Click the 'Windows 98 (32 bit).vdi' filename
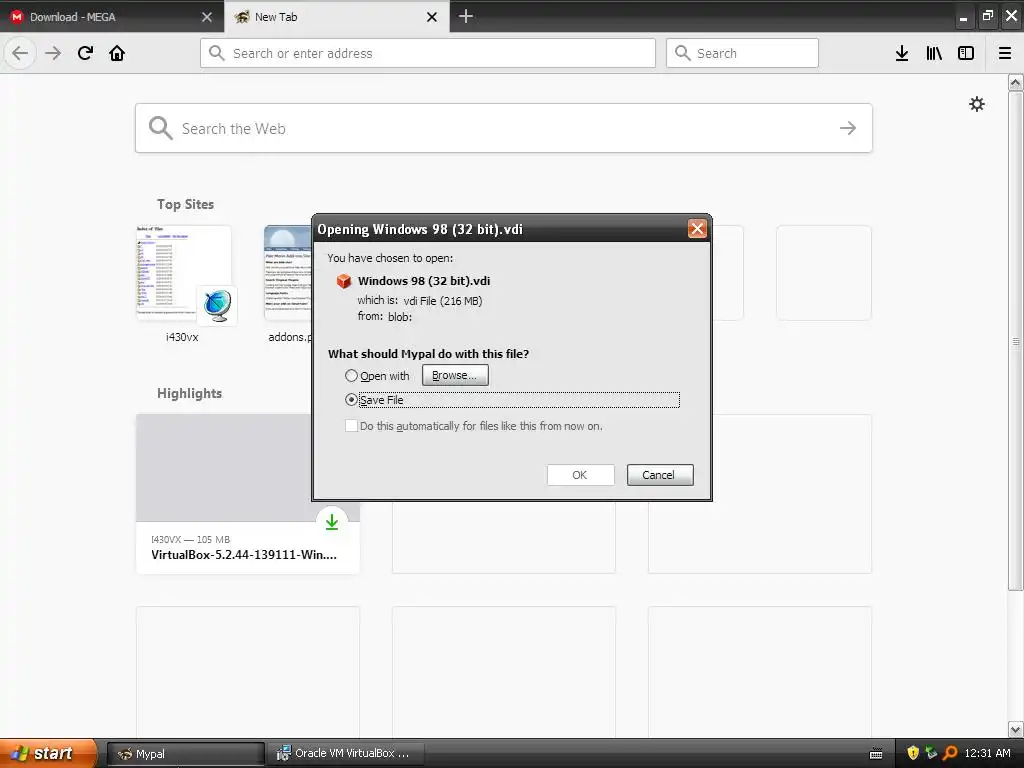1024x768 pixels. [424, 281]
